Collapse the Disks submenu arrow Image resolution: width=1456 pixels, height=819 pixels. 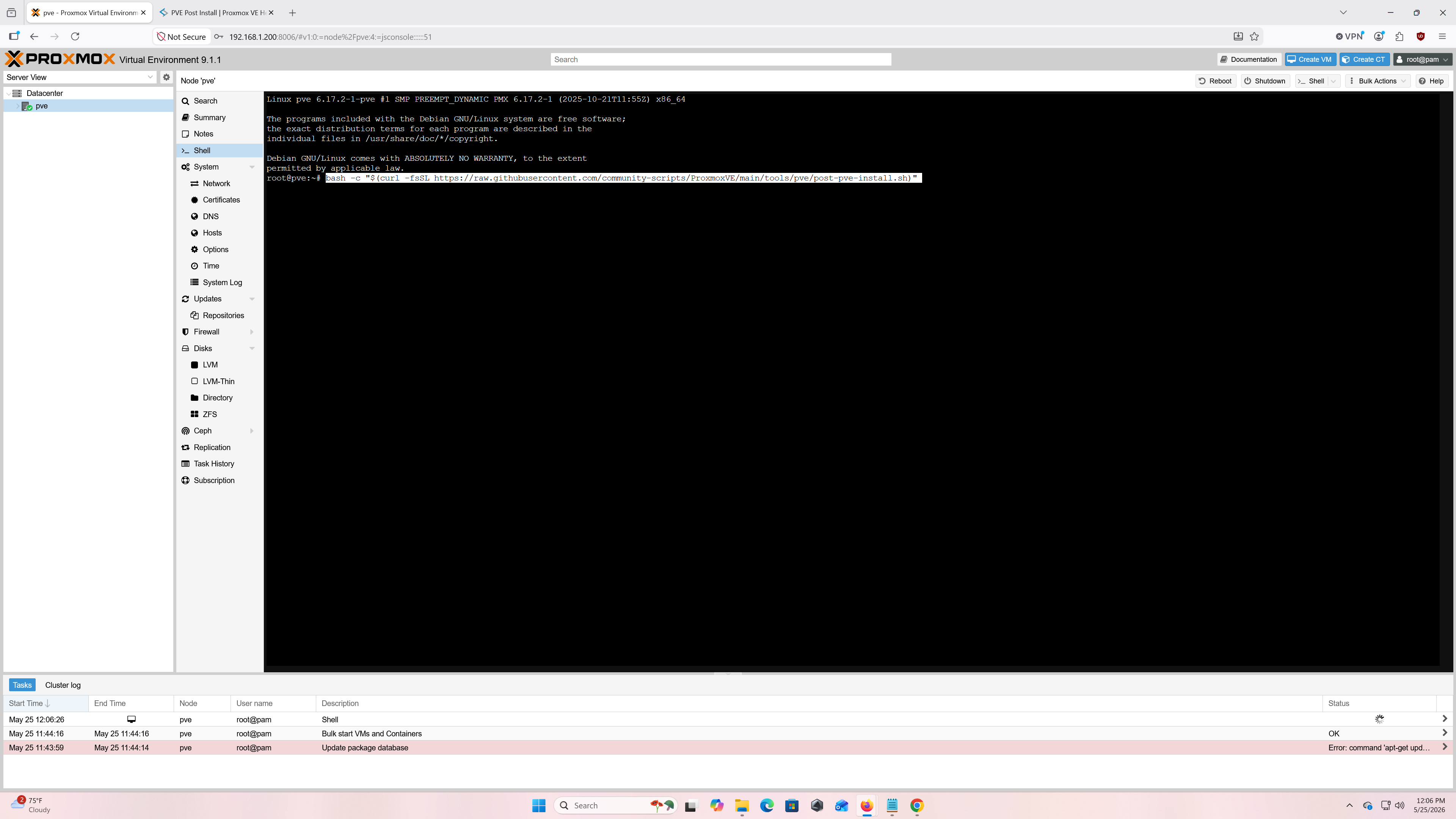[252, 349]
